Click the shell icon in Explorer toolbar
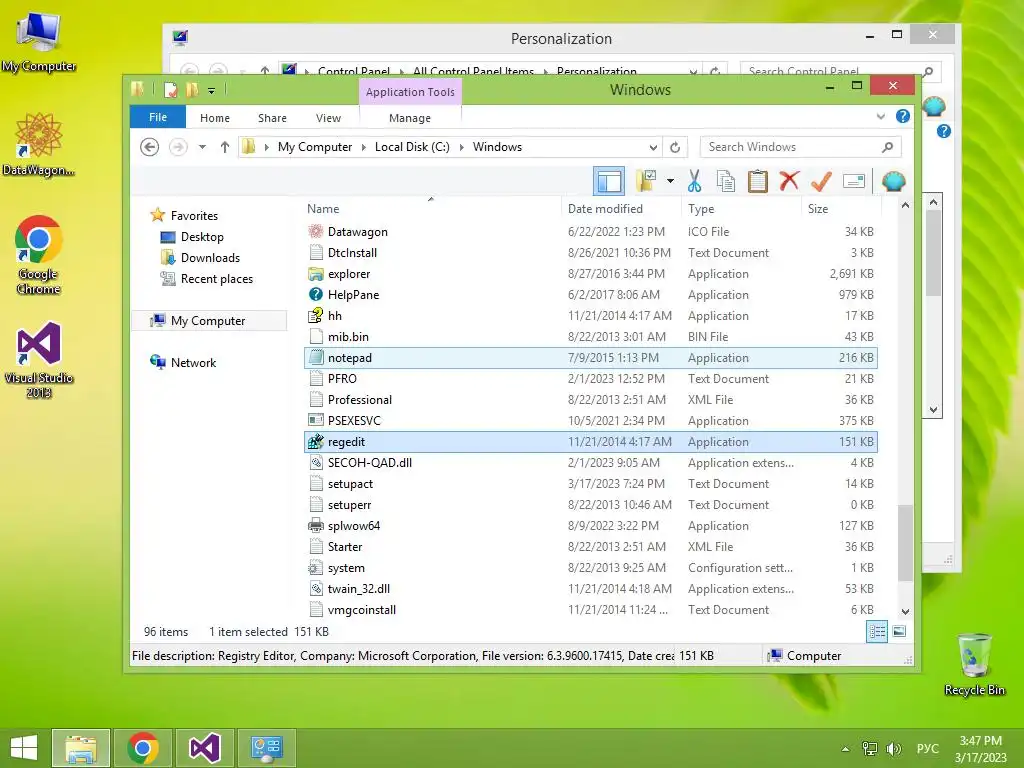 893,181
